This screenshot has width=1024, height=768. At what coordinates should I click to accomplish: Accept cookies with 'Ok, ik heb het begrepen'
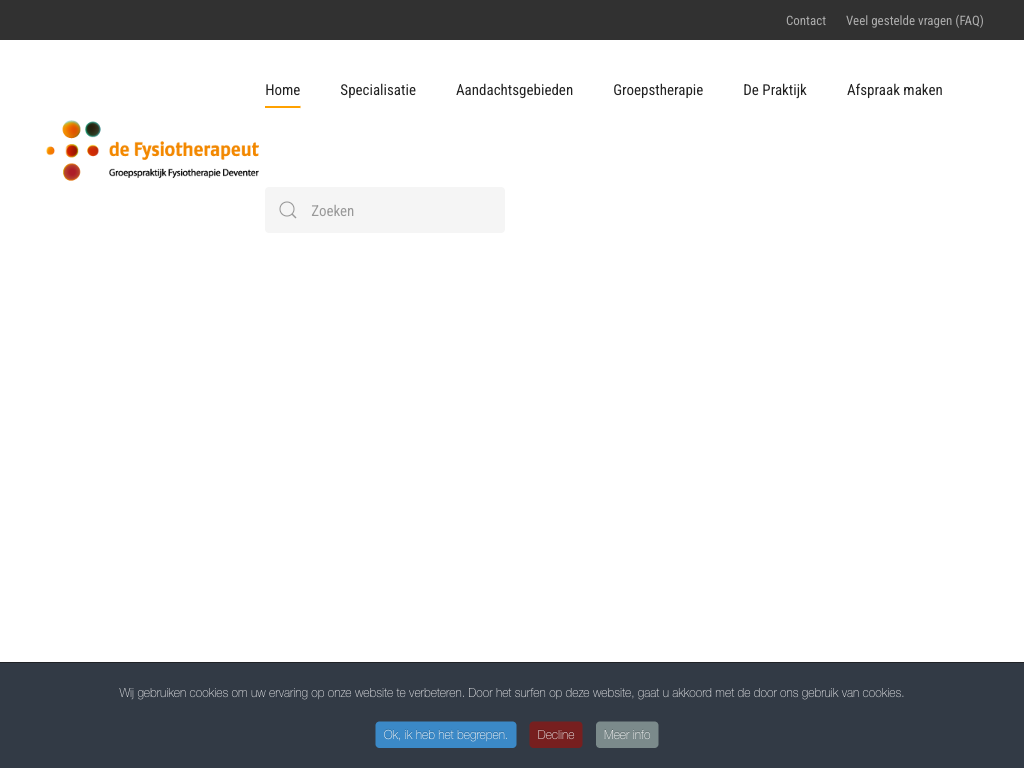pos(446,735)
